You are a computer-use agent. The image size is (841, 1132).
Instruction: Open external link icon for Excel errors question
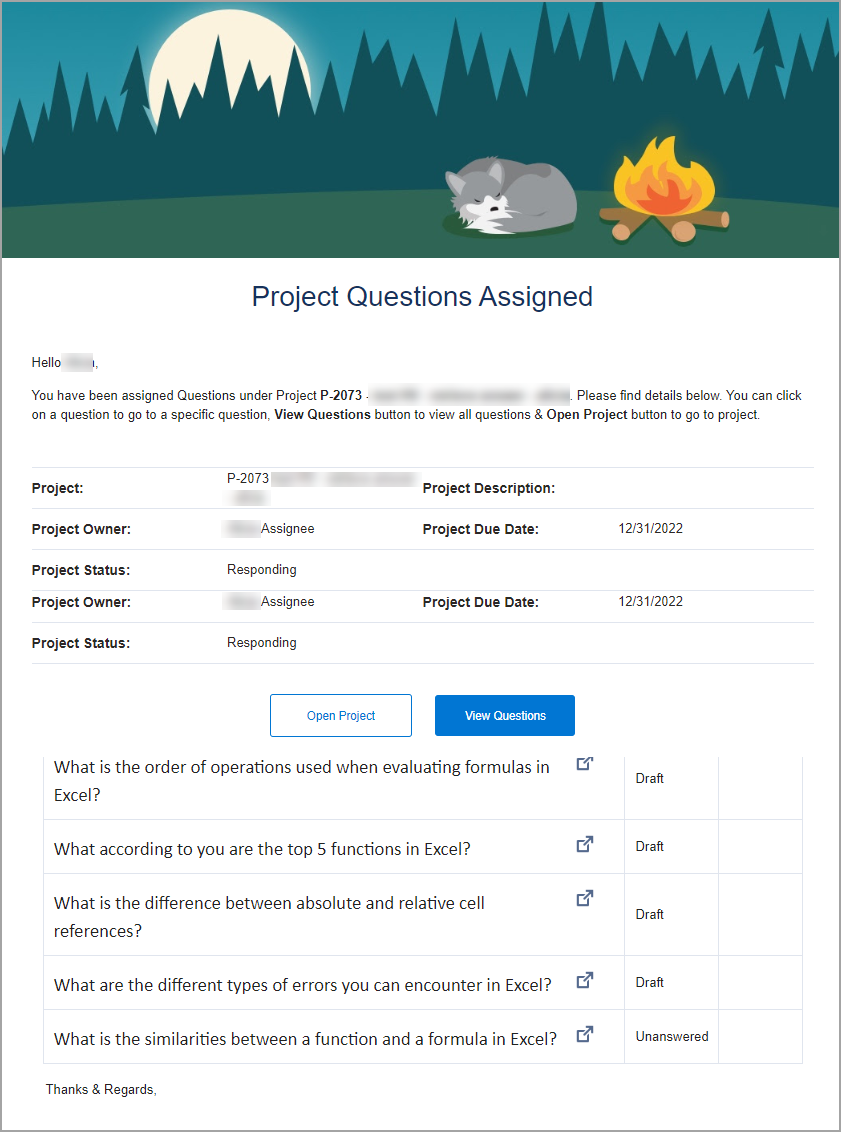coord(585,981)
